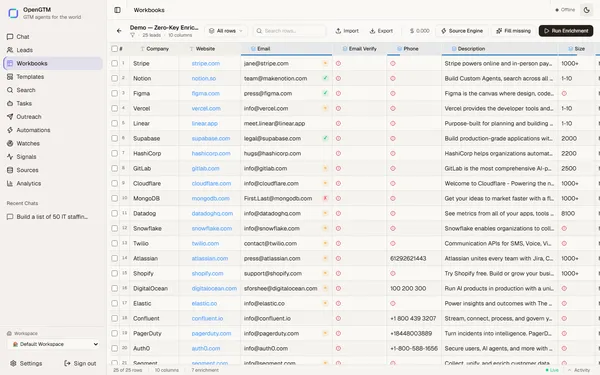The image size is (600, 375).
Task: Click the red status badge beside First.Last@mongodb.com
Action: (325, 198)
